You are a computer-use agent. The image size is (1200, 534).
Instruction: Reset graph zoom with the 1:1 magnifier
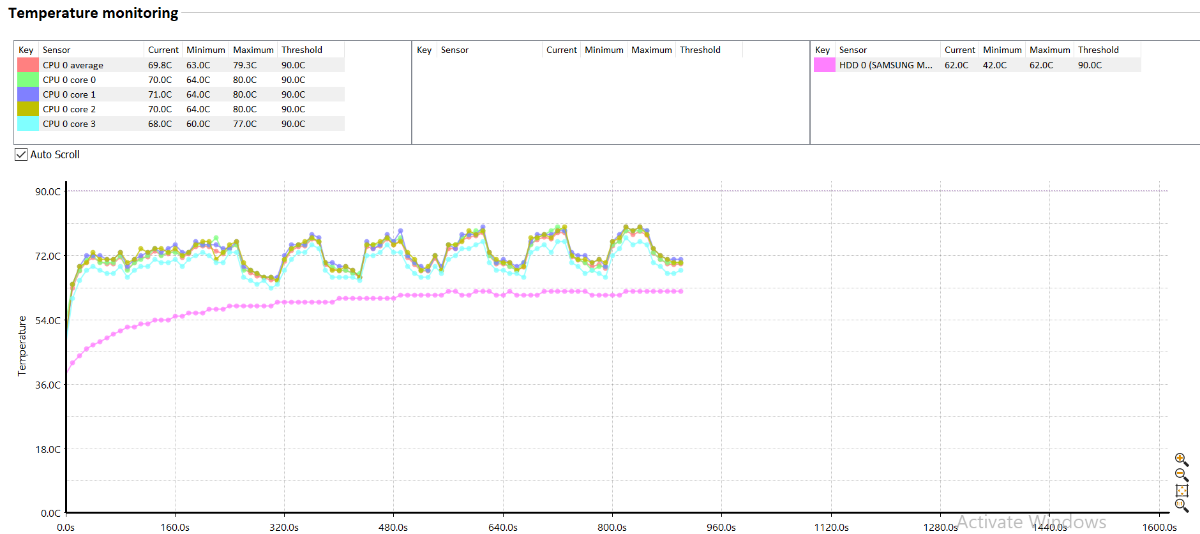(1181, 506)
